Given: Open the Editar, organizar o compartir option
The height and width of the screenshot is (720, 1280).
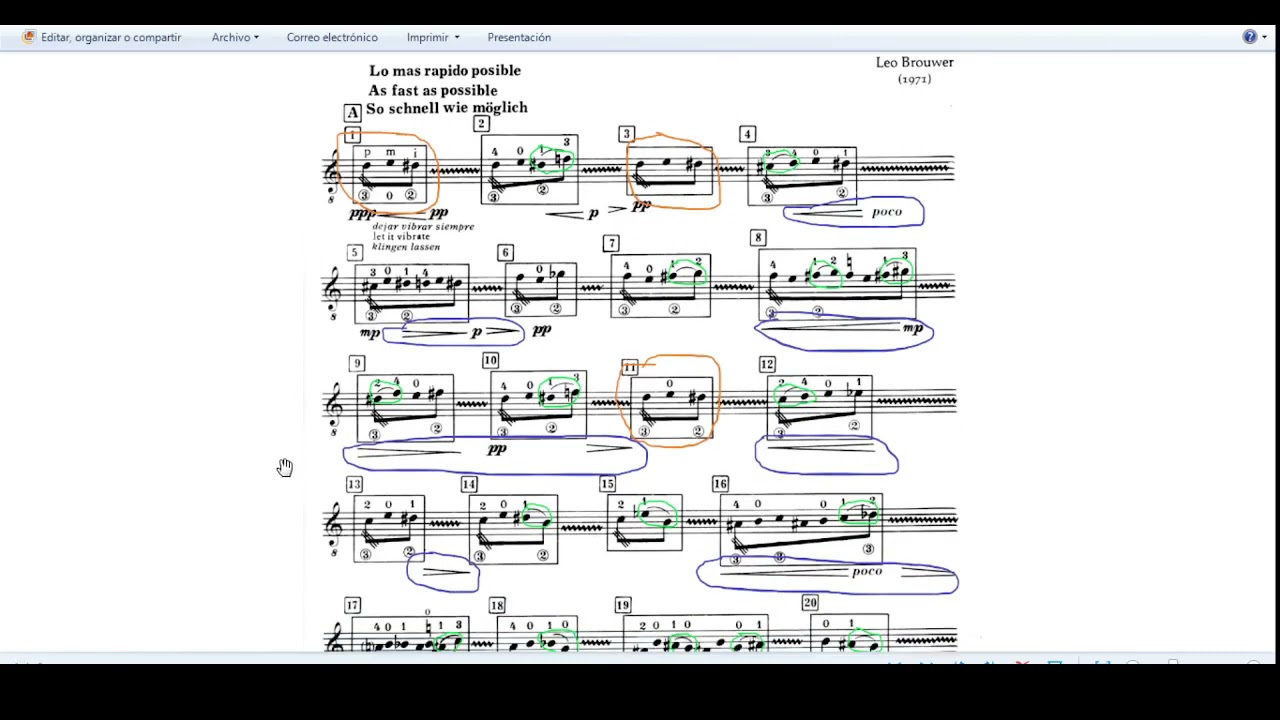Looking at the screenshot, I should (102, 37).
